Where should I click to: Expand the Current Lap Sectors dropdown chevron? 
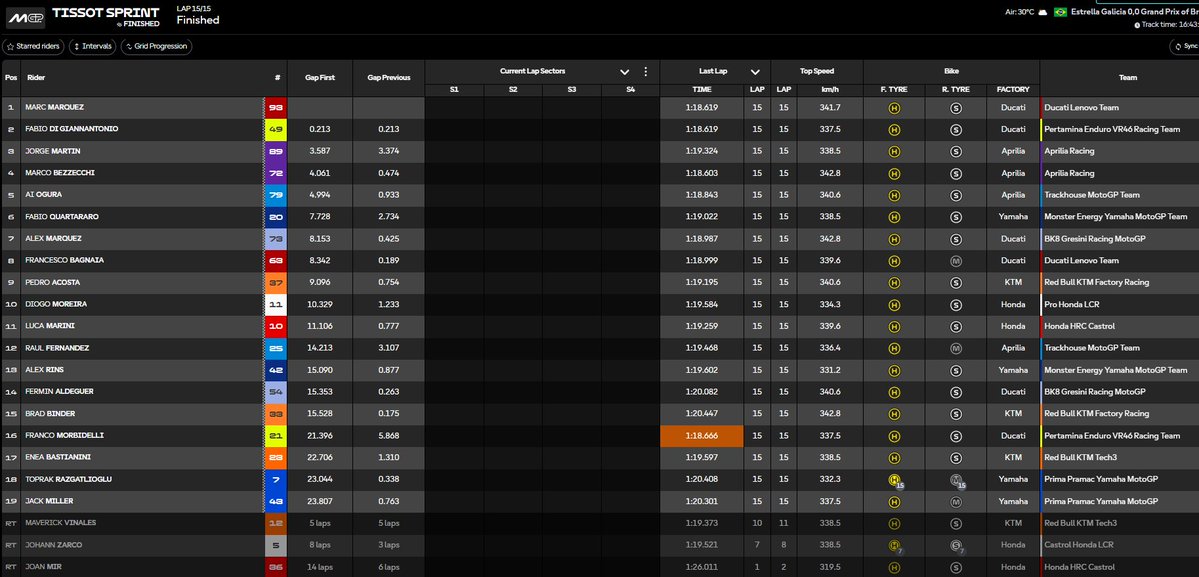(625, 72)
